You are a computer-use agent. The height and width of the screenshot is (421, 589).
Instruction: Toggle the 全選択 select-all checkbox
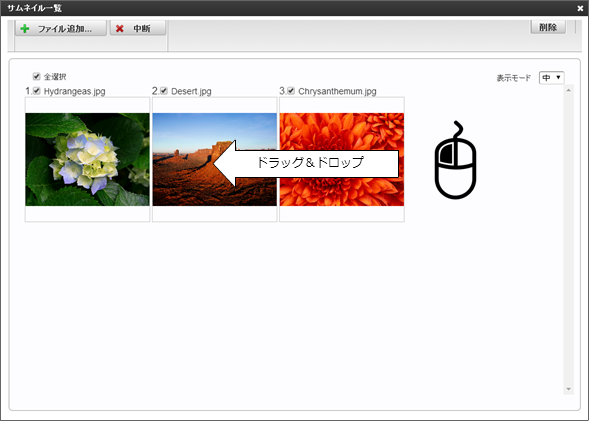pyautogui.click(x=36, y=77)
